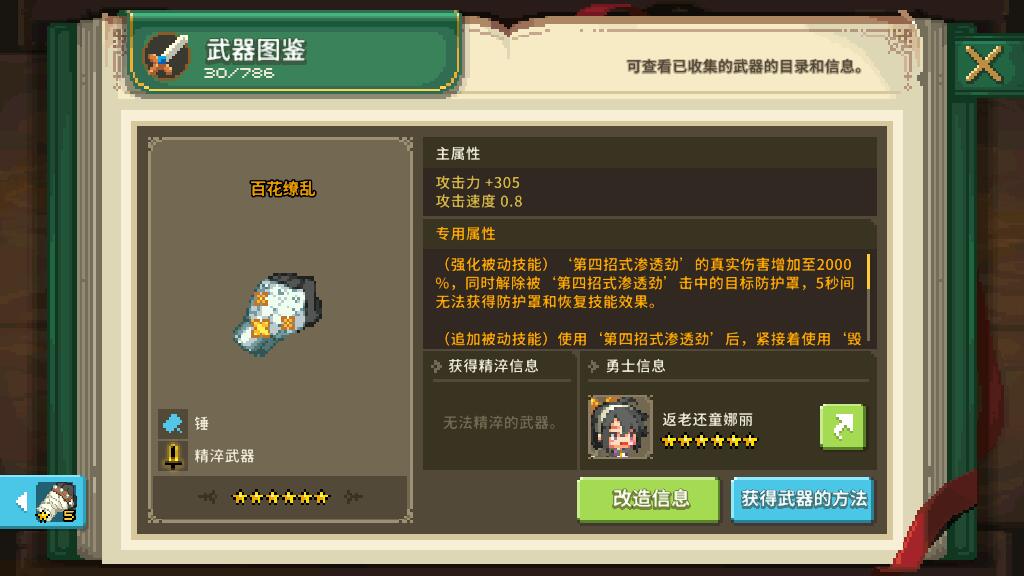This screenshot has height=576, width=1024.
Task: Click the six-star rating under weapon
Action: coord(280,498)
